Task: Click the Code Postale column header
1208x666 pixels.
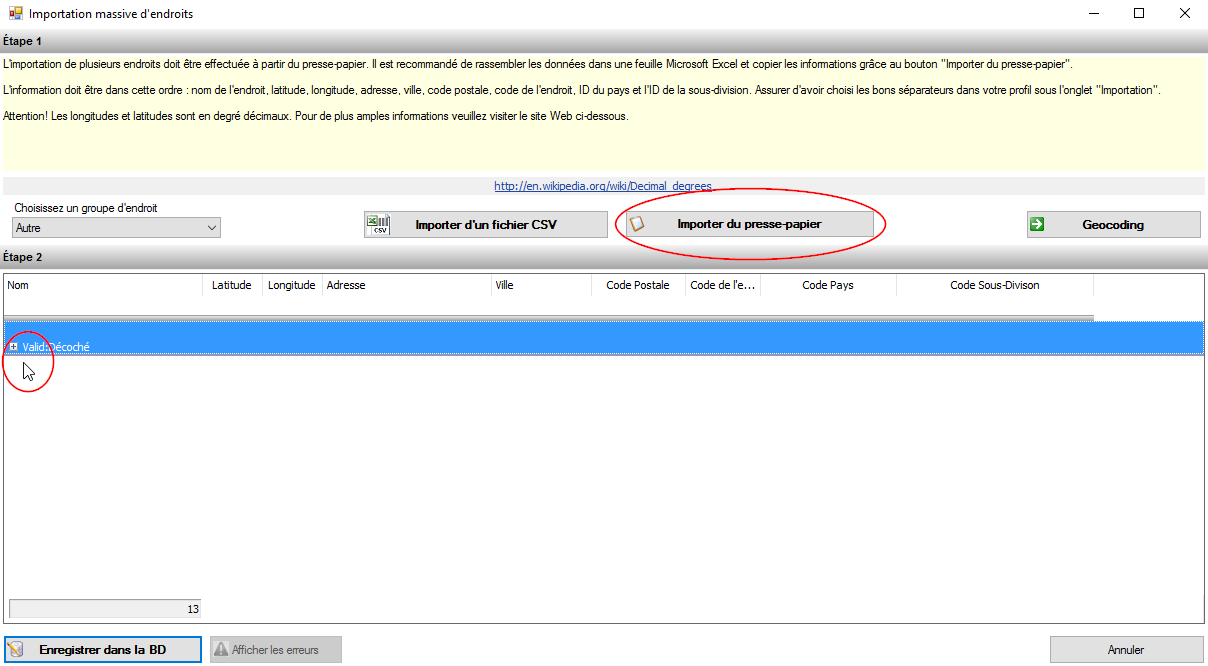Action: pos(638,285)
